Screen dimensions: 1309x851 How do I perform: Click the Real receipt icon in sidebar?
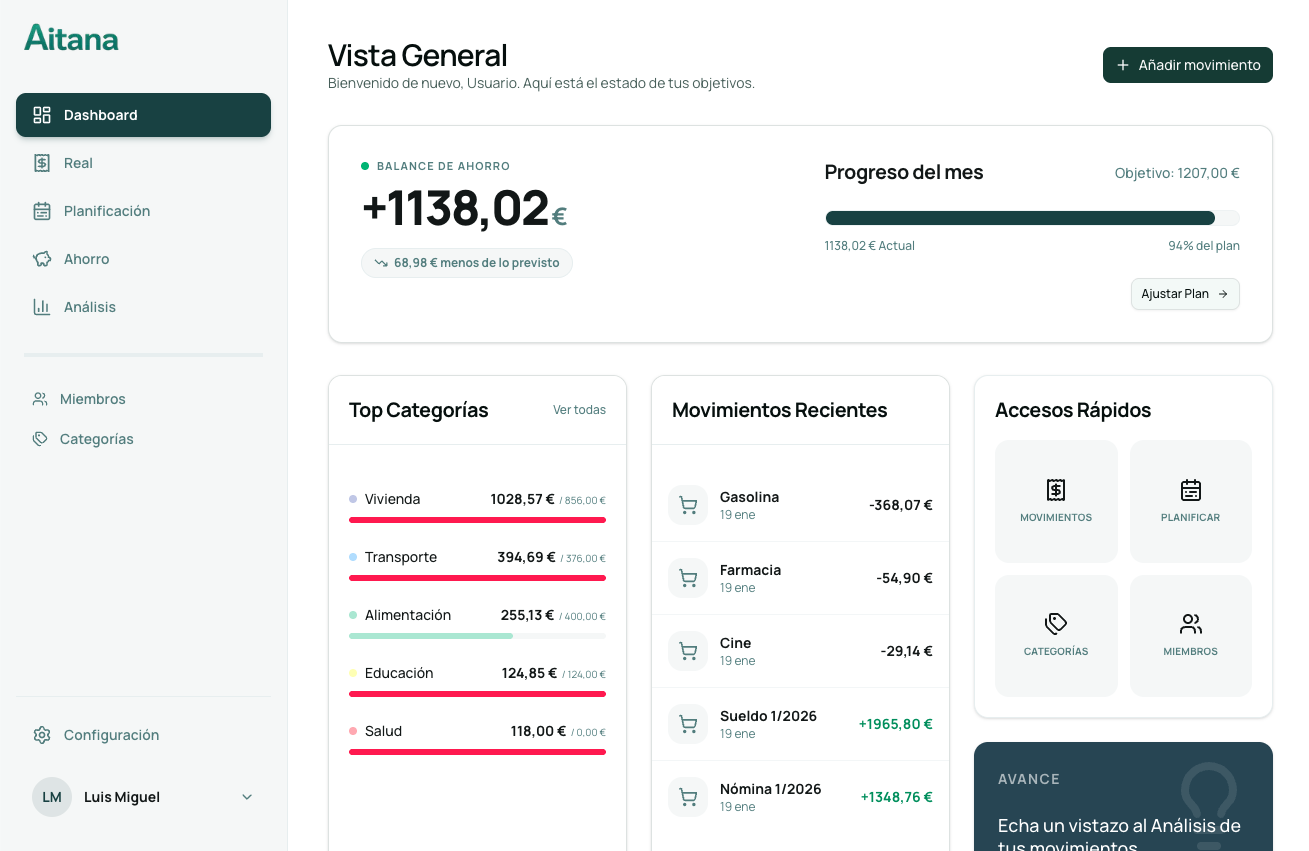pyautogui.click(x=42, y=163)
